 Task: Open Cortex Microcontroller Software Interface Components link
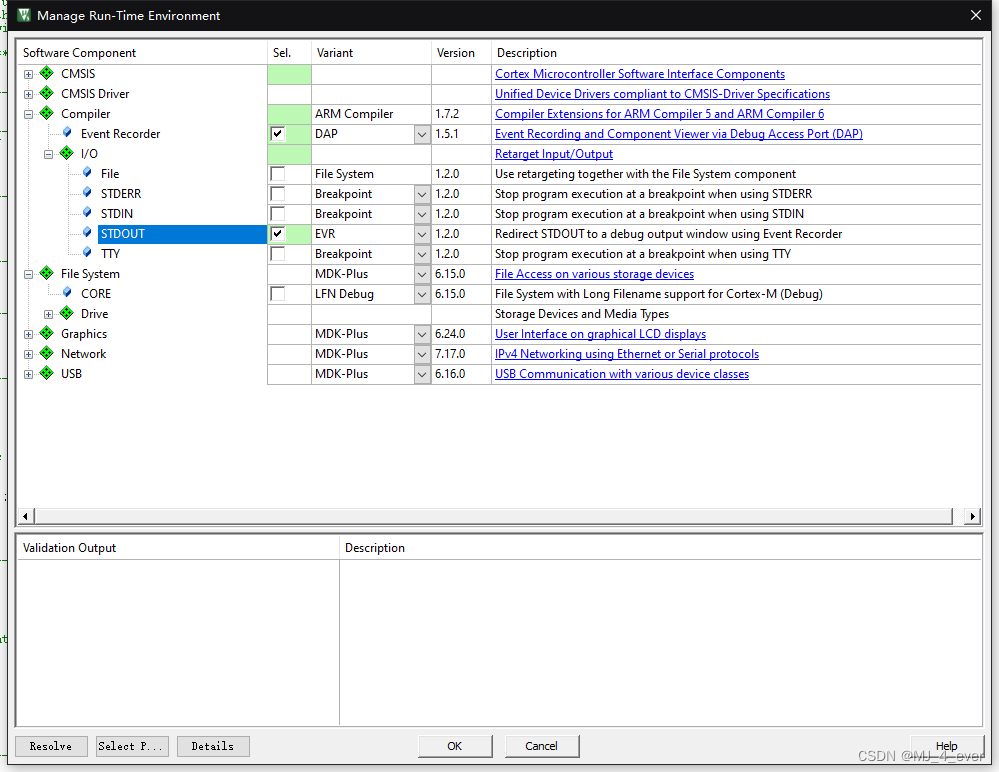[x=640, y=74]
